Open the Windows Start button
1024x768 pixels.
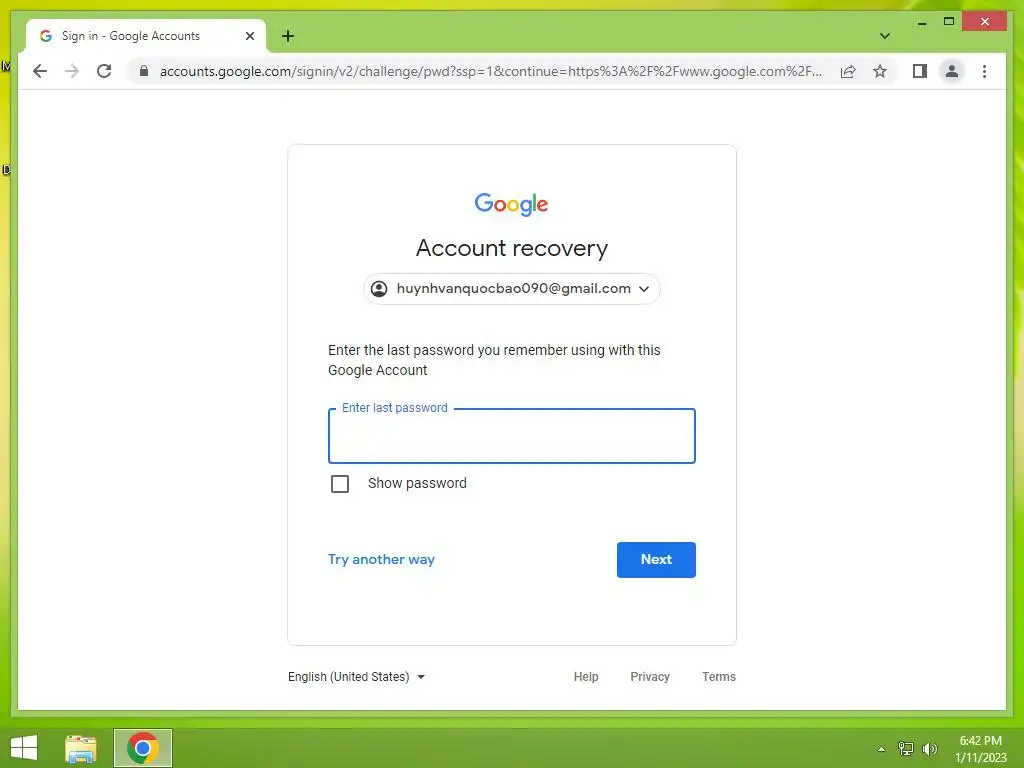[24, 748]
